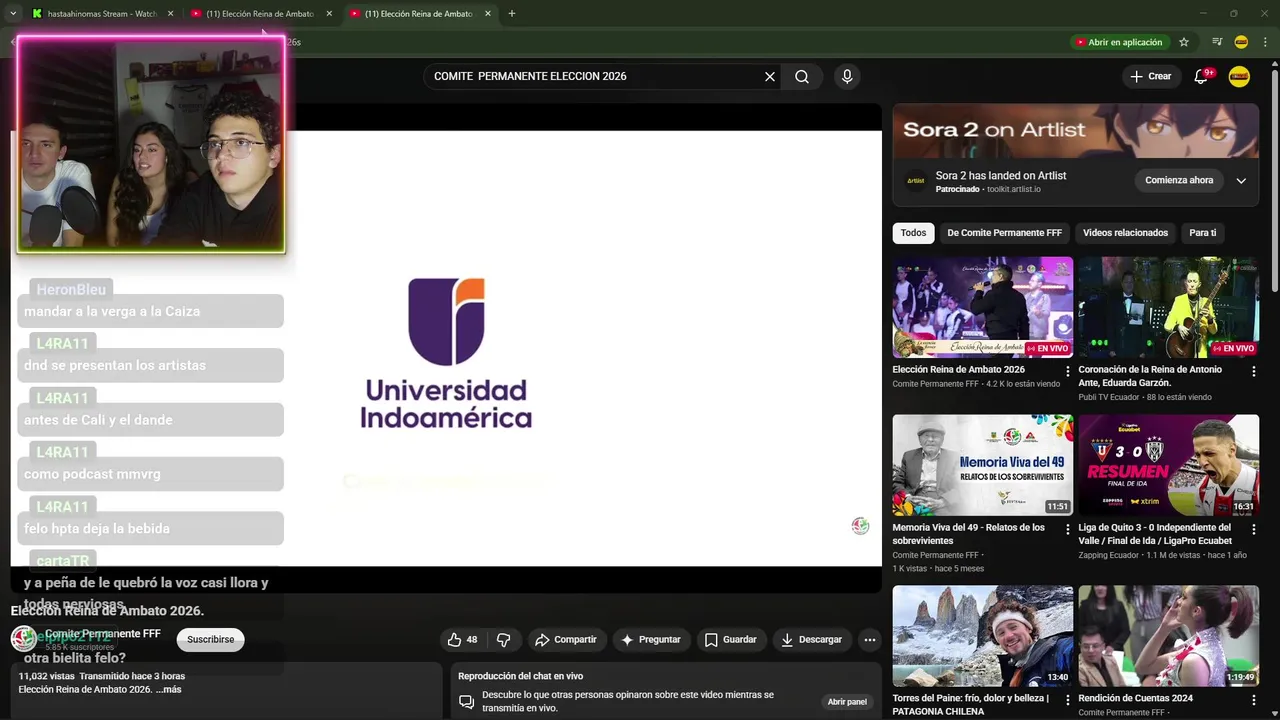Close the hastaahinomas Stream tab

point(170,14)
